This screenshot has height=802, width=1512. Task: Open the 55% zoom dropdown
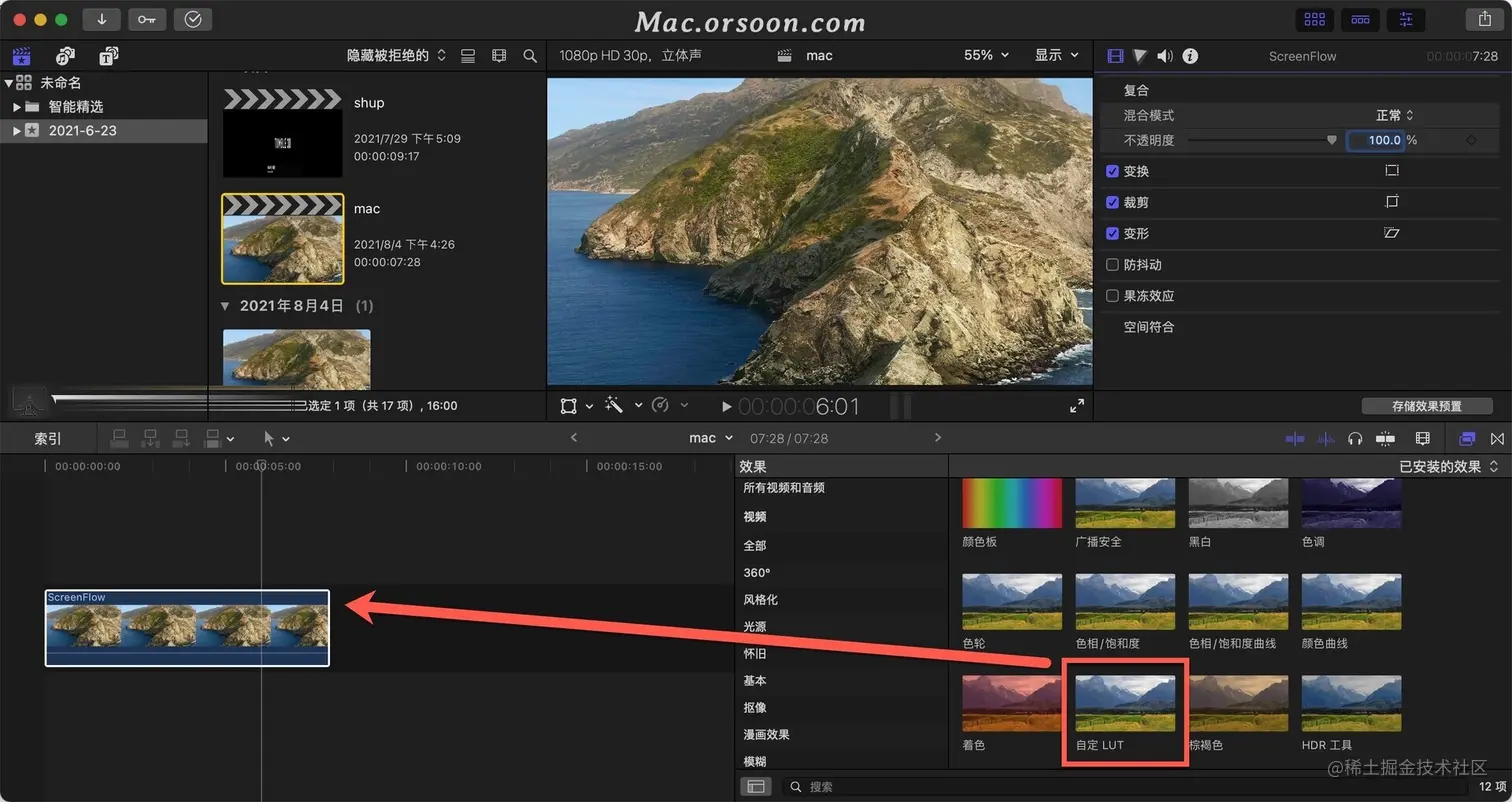click(986, 55)
